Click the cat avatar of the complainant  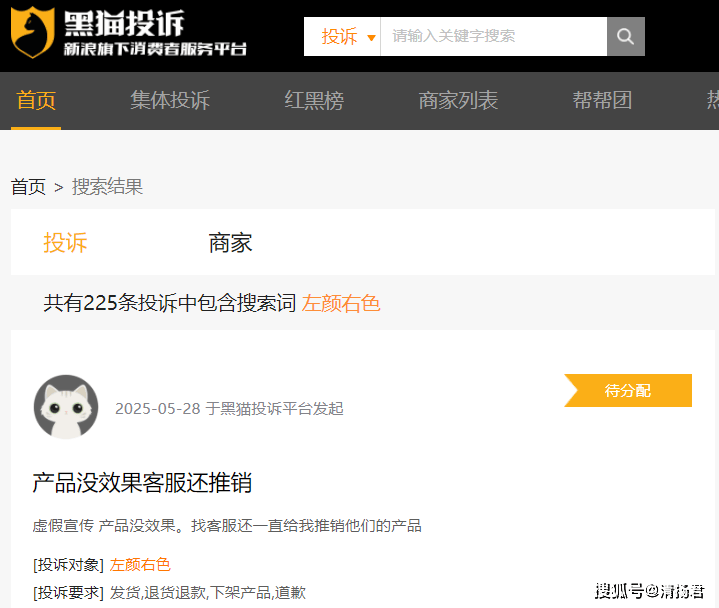(66, 407)
